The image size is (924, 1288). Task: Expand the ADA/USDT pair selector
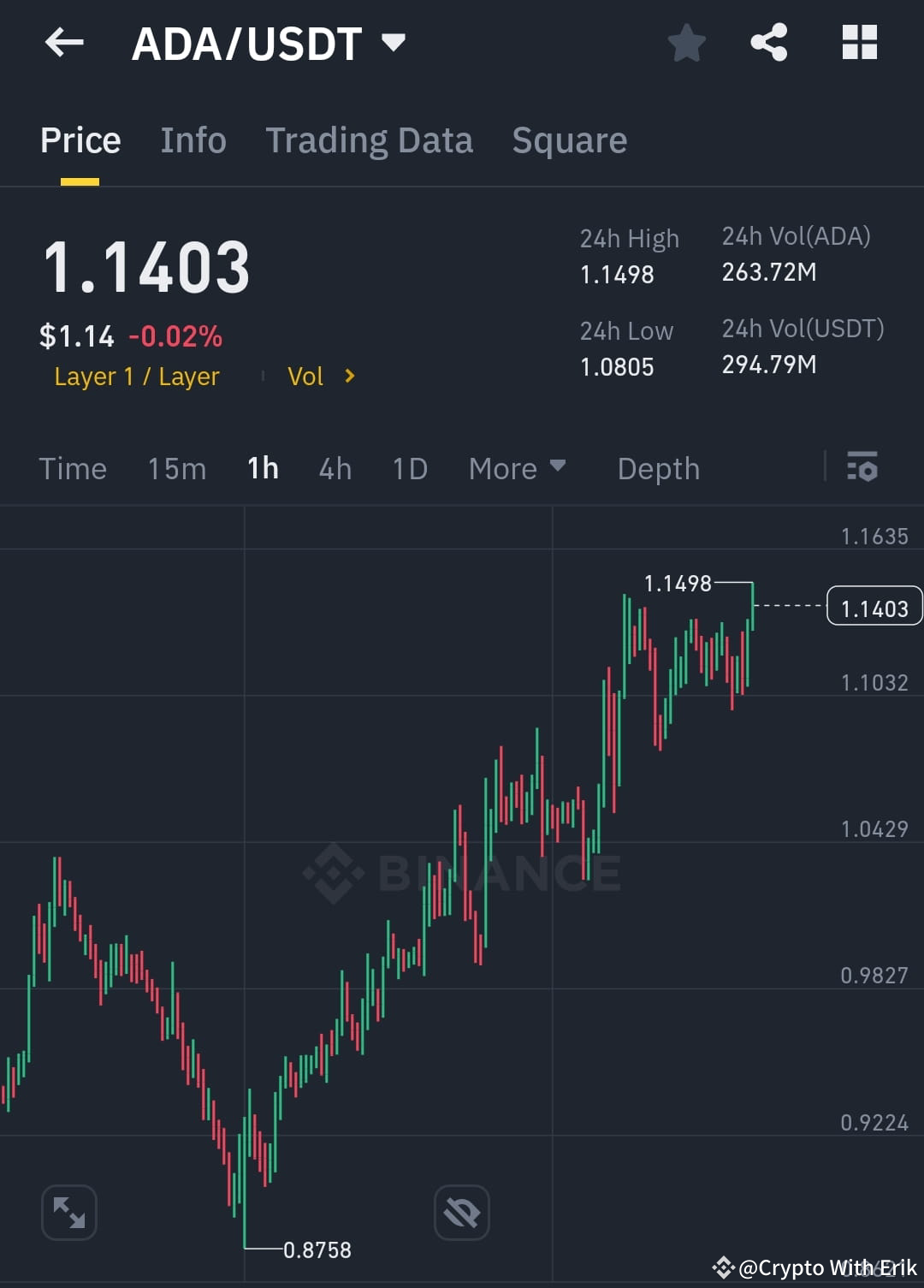393,42
